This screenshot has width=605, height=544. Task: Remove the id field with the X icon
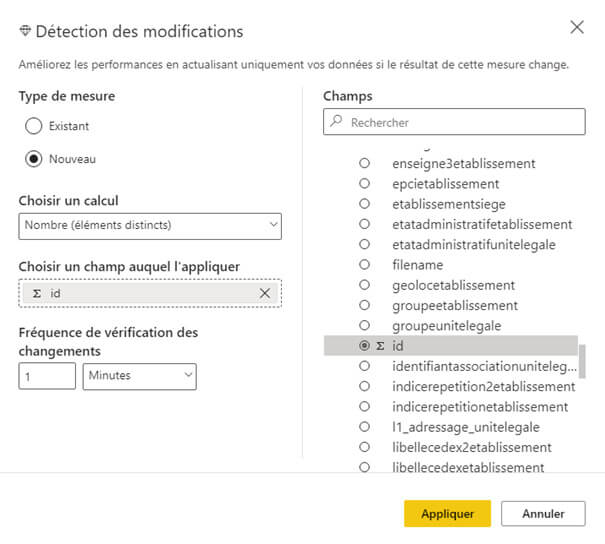tap(265, 293)
